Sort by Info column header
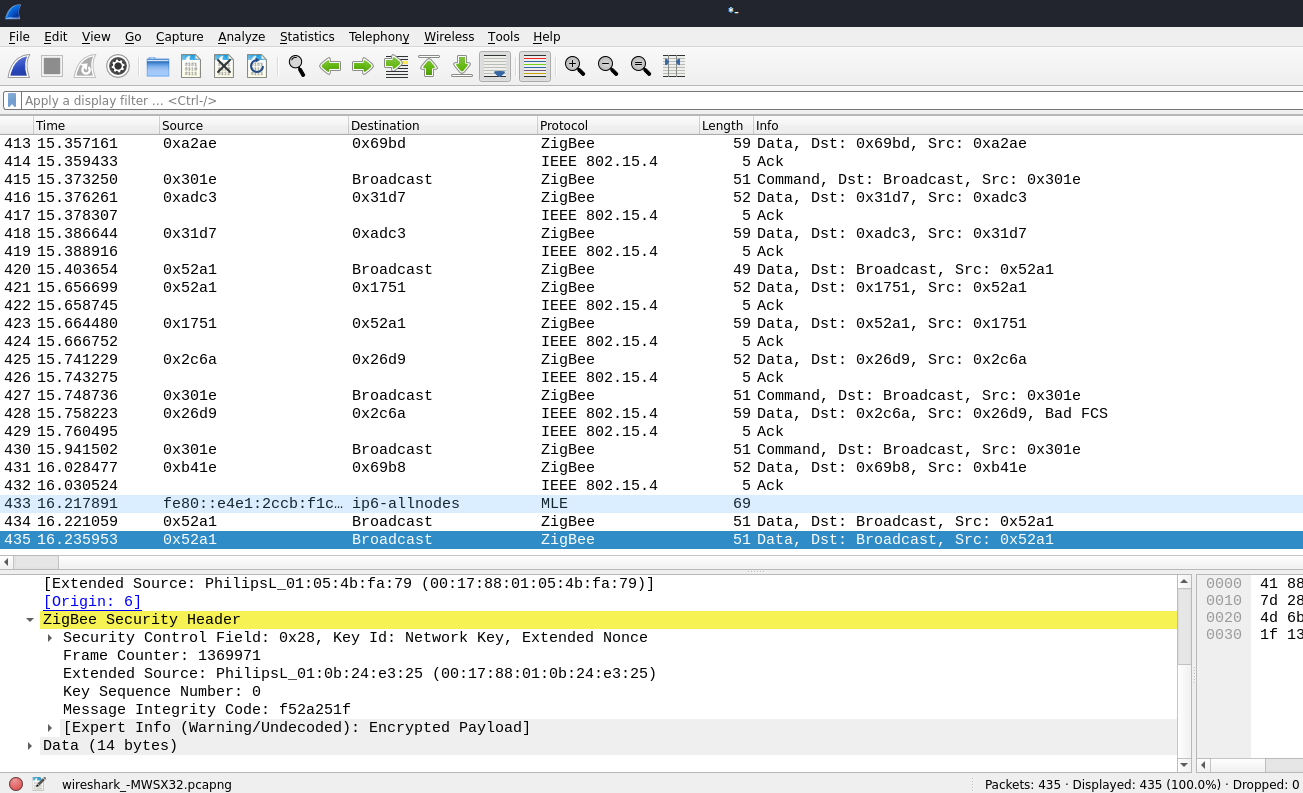The width and height of the screenshot is (1303, 793). (x=1028, y=125)
